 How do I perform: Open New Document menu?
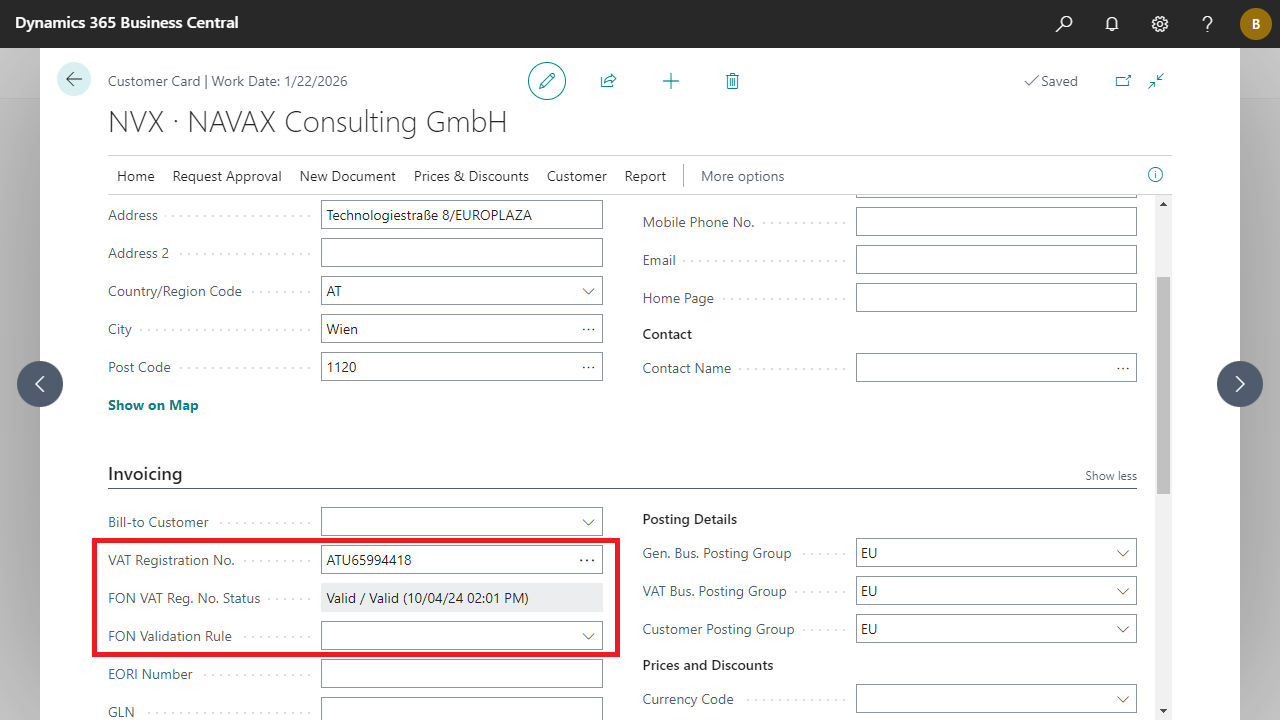[348, 176]
